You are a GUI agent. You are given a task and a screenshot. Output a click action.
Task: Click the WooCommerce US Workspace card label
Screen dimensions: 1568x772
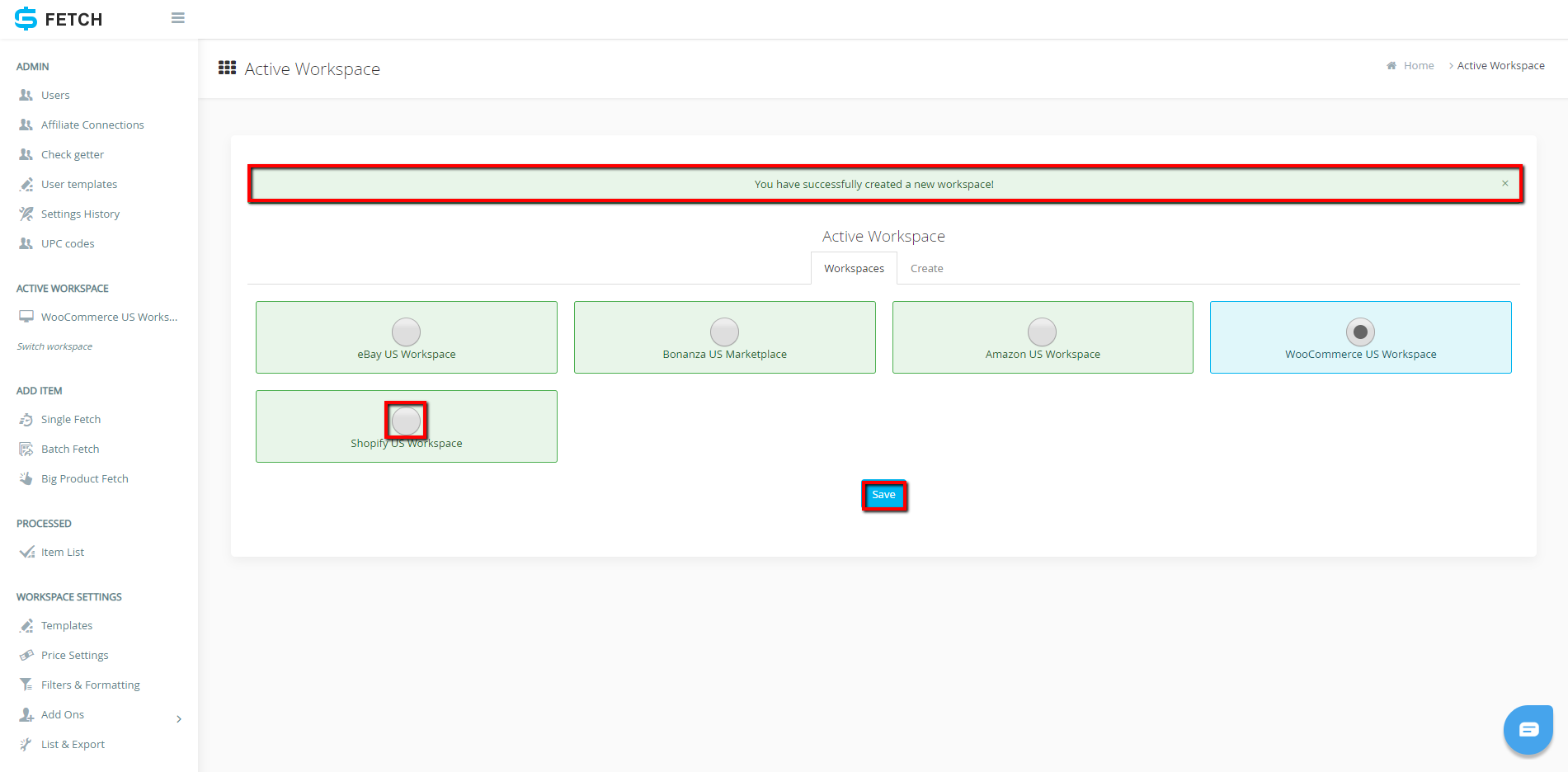click(x=1360, y=354)
